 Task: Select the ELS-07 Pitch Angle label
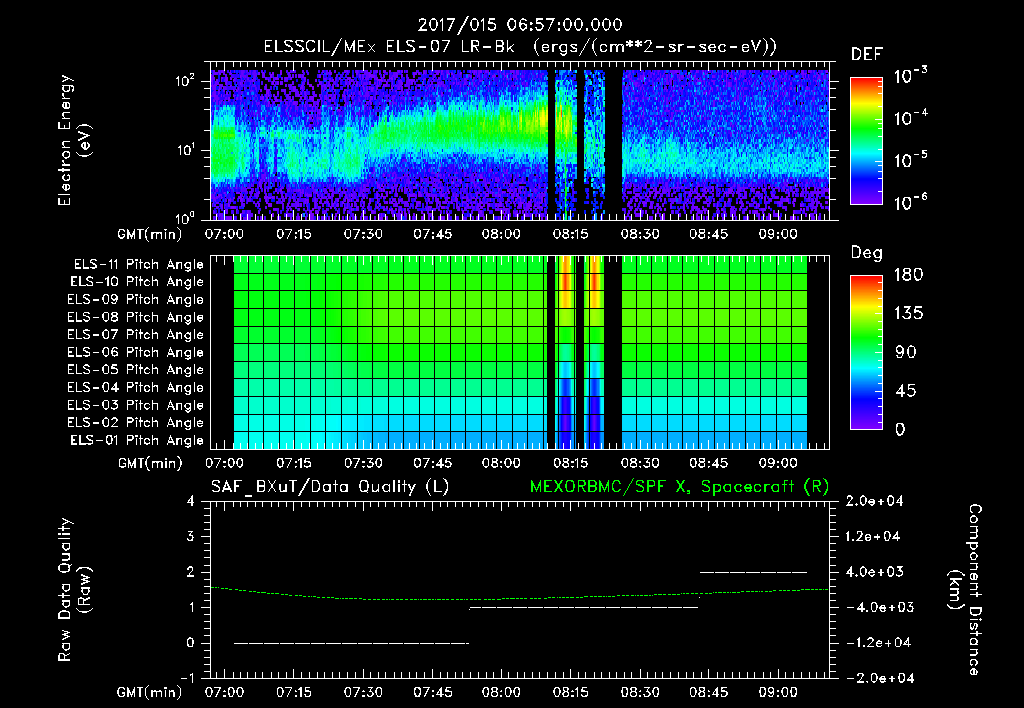[x=135, y=335]
